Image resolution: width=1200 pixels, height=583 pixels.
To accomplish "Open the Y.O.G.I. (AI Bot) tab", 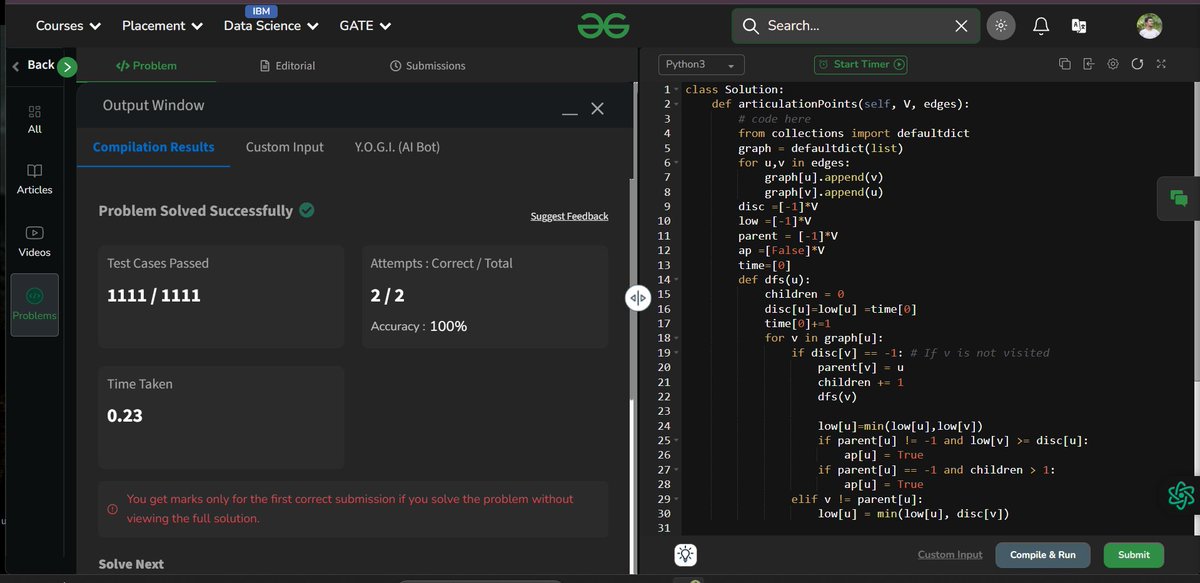I will click(x=397, y=147).
